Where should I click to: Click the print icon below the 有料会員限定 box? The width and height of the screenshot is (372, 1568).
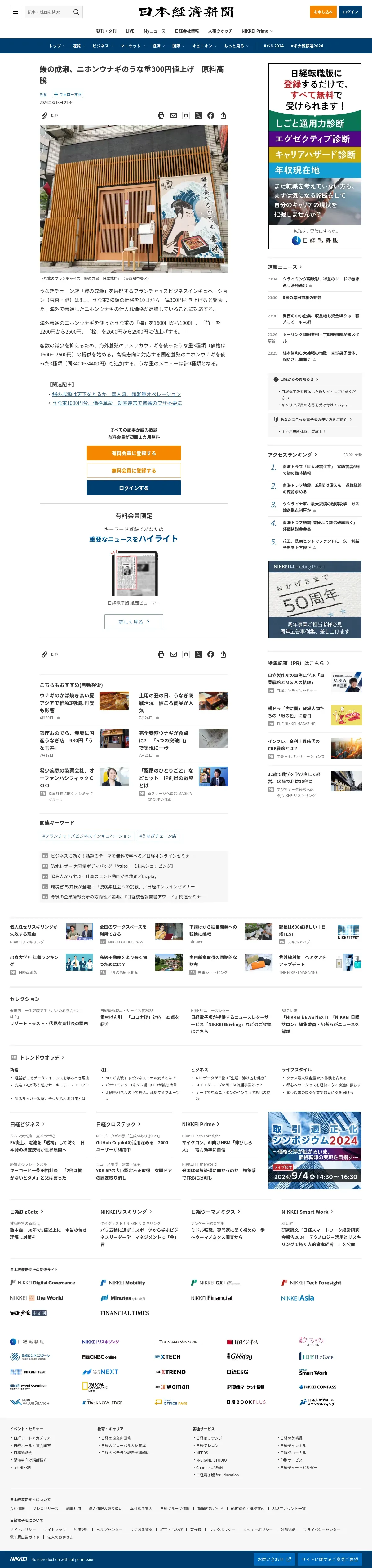[x=161, y=654]
